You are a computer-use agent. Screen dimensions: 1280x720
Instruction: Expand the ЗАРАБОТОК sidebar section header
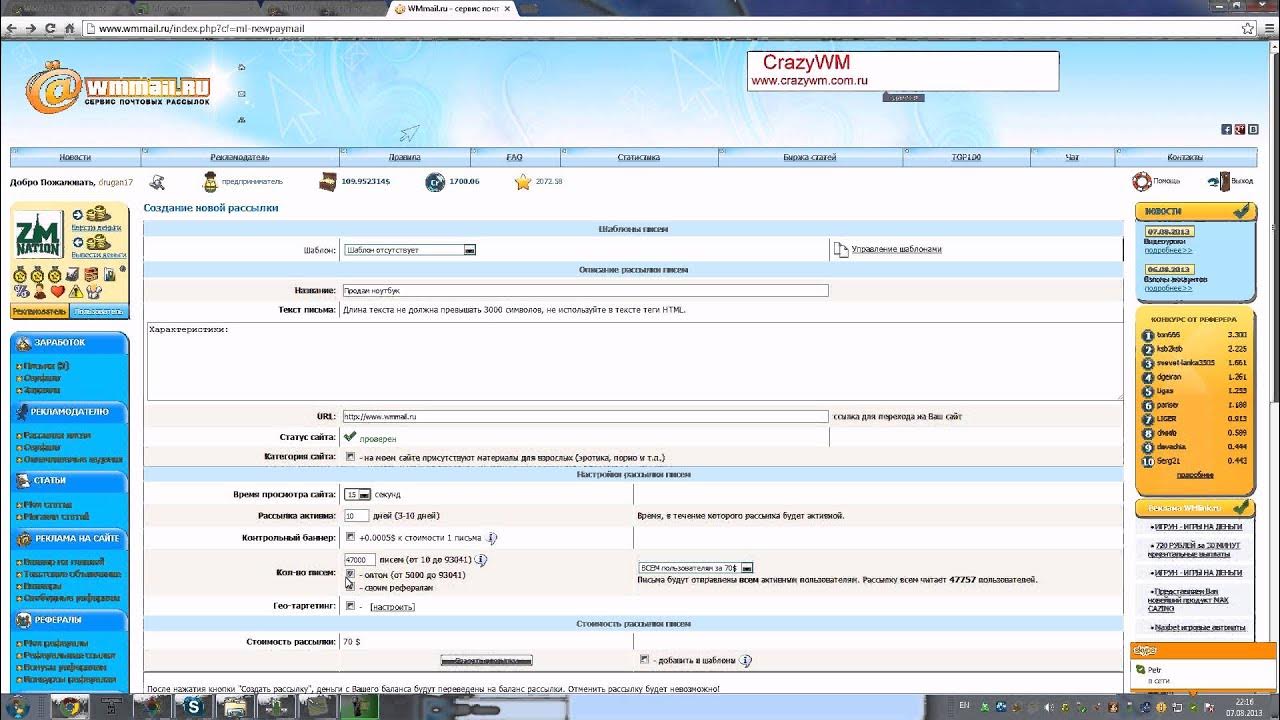(x=69, y=342)
